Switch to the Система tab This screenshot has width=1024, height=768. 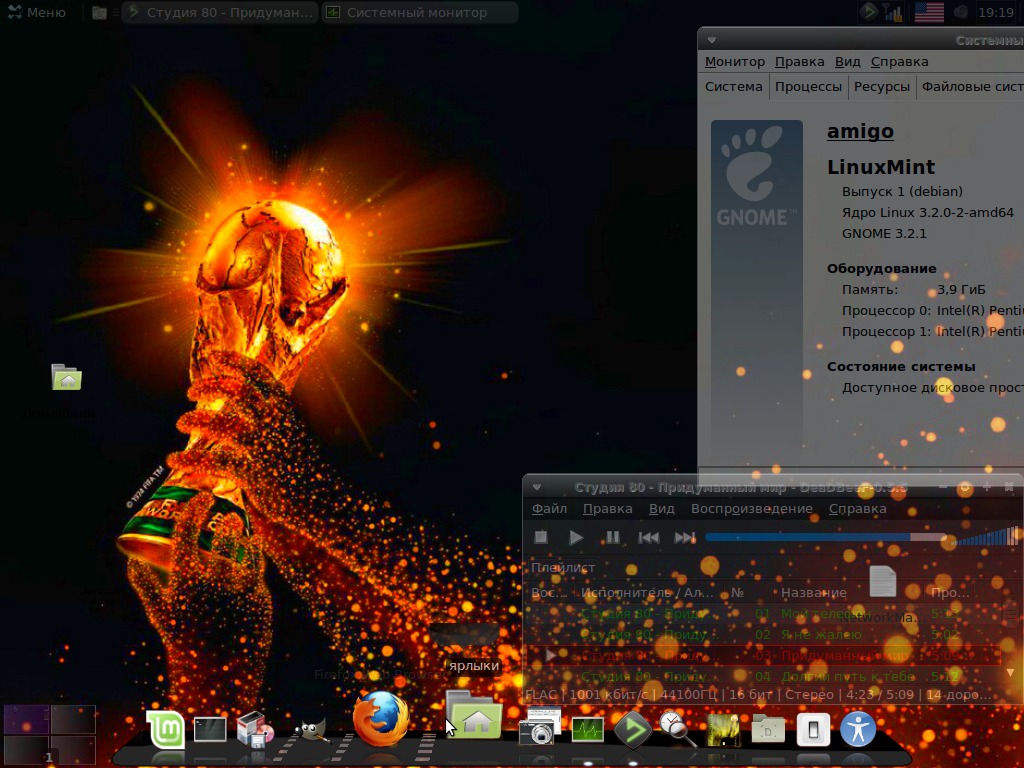(x=733, y=87)
